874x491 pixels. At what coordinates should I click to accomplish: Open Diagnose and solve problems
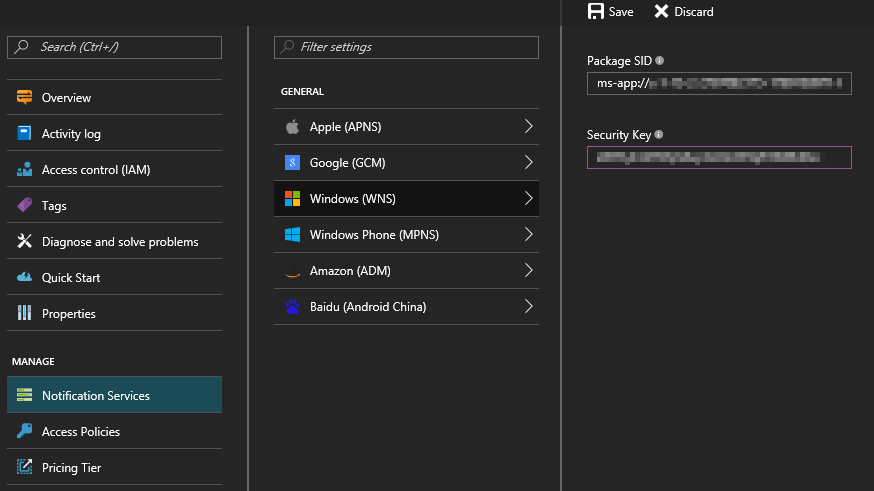[x=119, y=241]
